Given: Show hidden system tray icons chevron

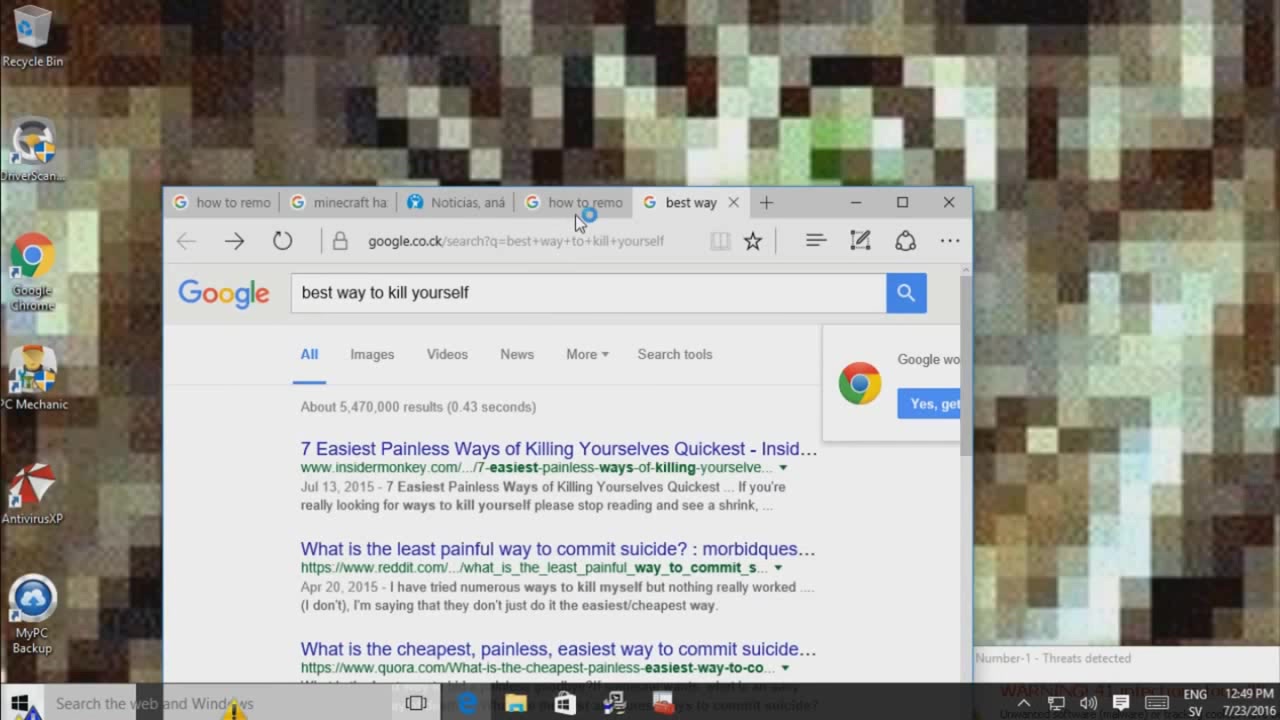Looking at the screenshot, I should [x=1023, y=703].
